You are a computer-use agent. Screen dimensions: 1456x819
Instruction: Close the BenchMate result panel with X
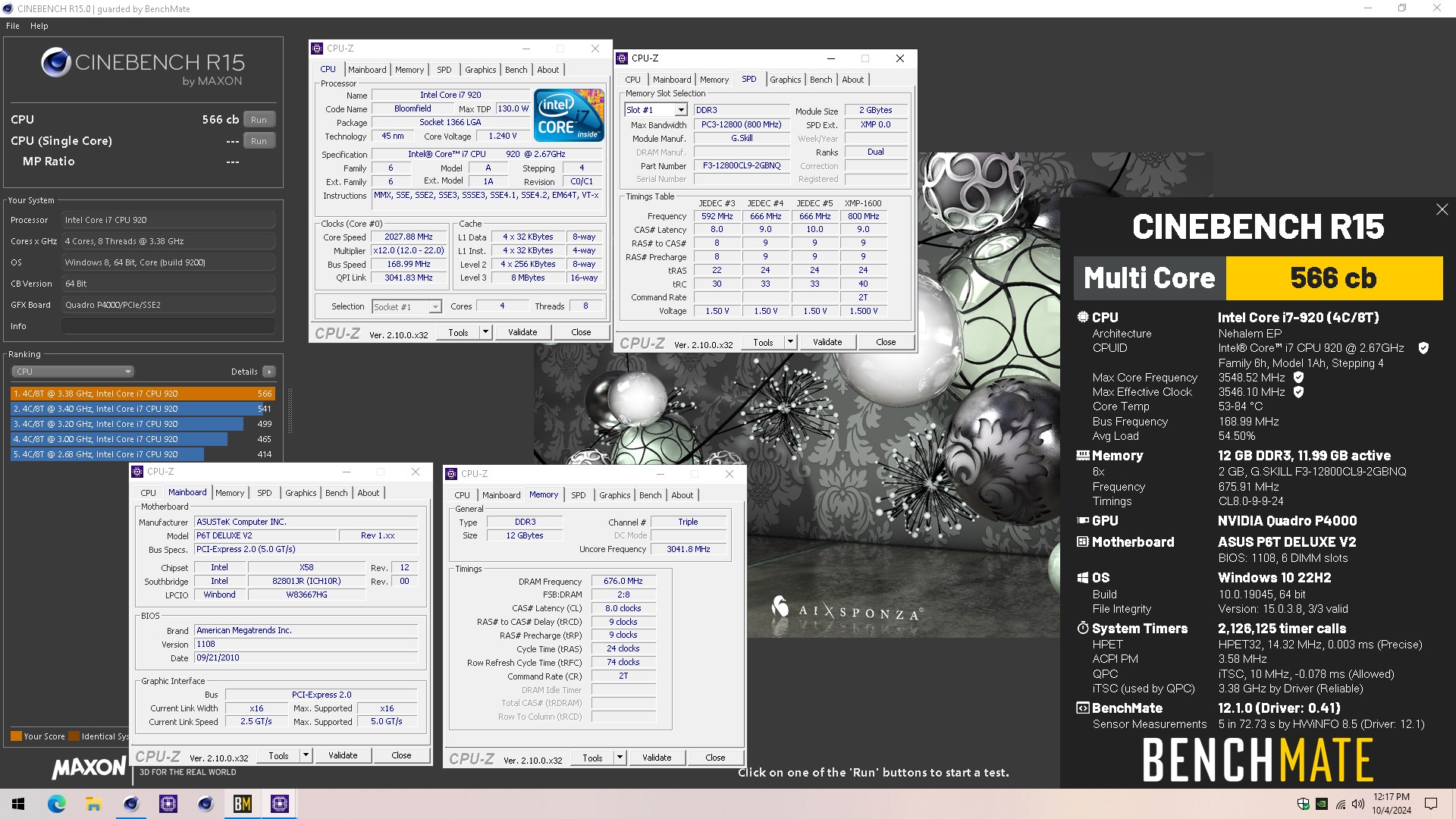click(x=1442, y=209)
